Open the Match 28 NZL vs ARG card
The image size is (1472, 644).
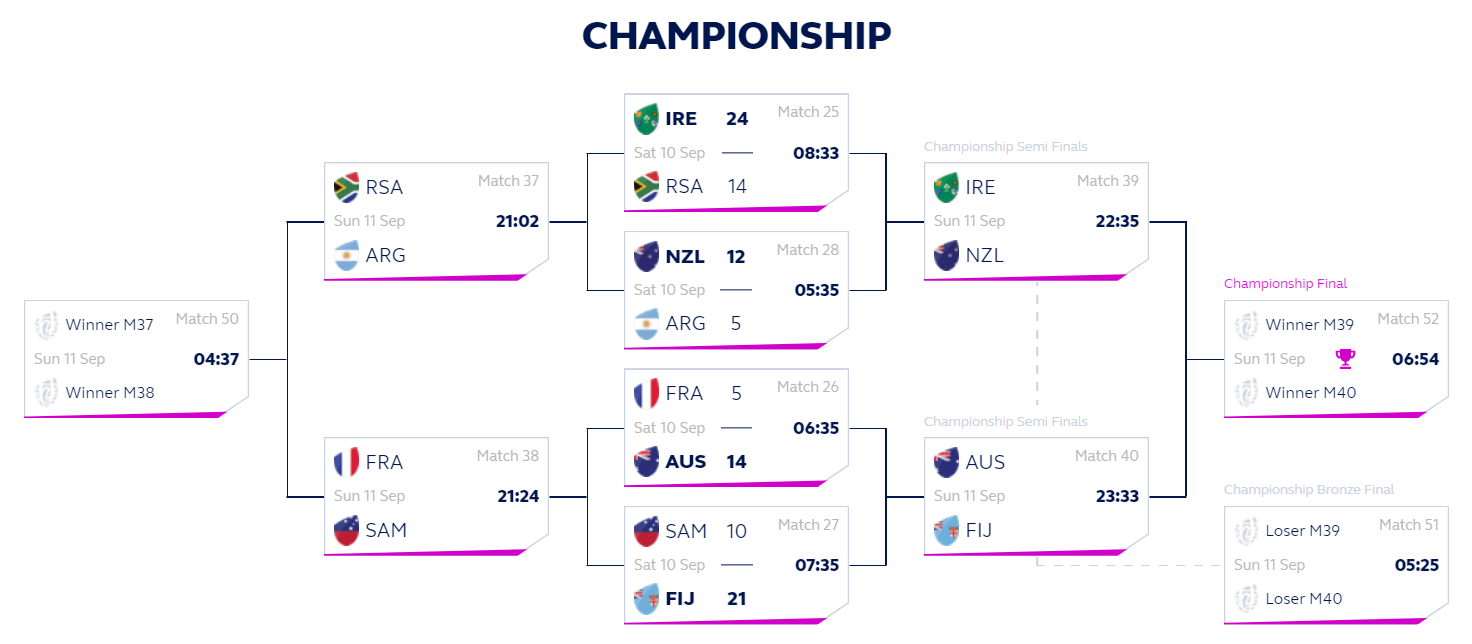point(736,291)
